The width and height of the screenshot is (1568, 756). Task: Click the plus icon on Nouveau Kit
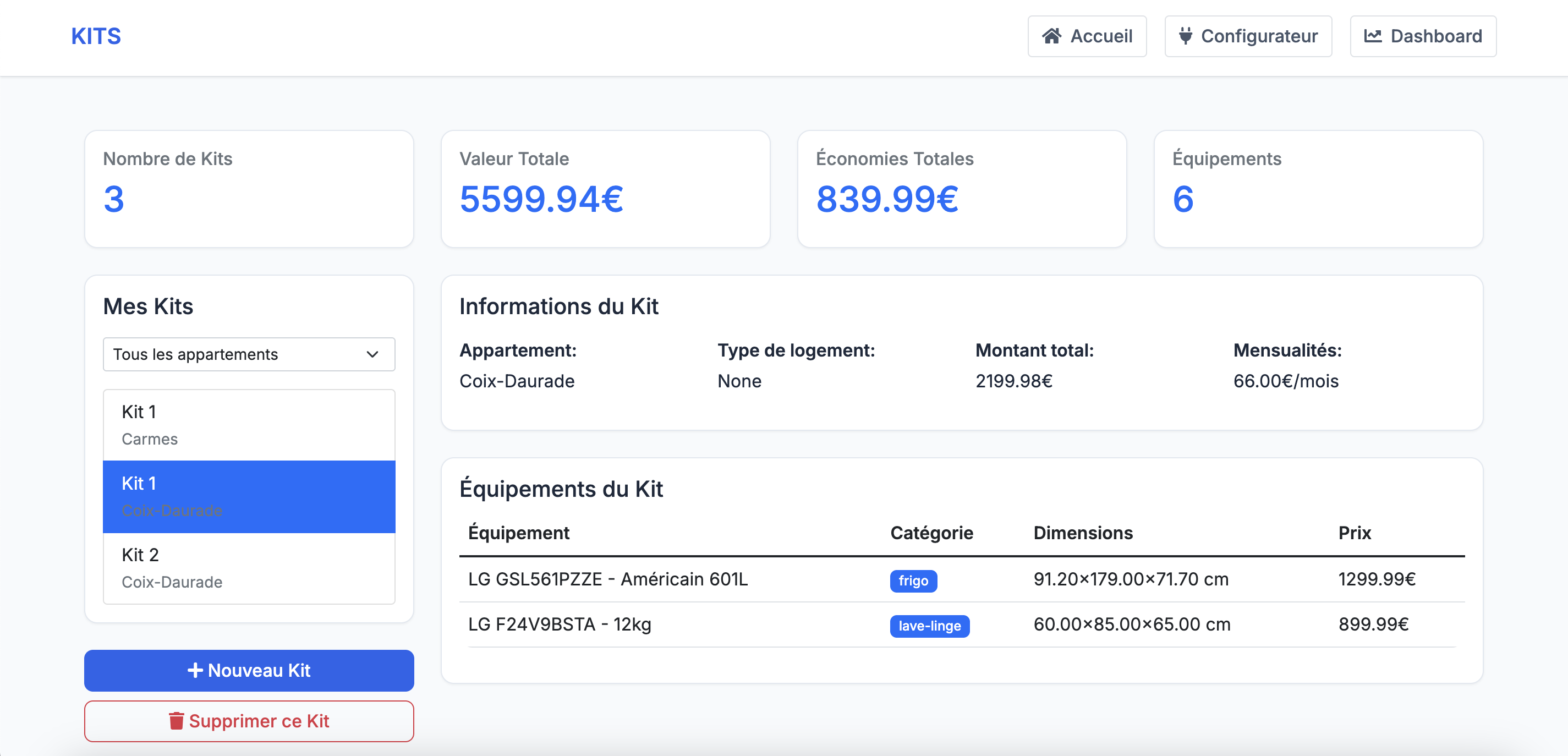tap(195, 670)
